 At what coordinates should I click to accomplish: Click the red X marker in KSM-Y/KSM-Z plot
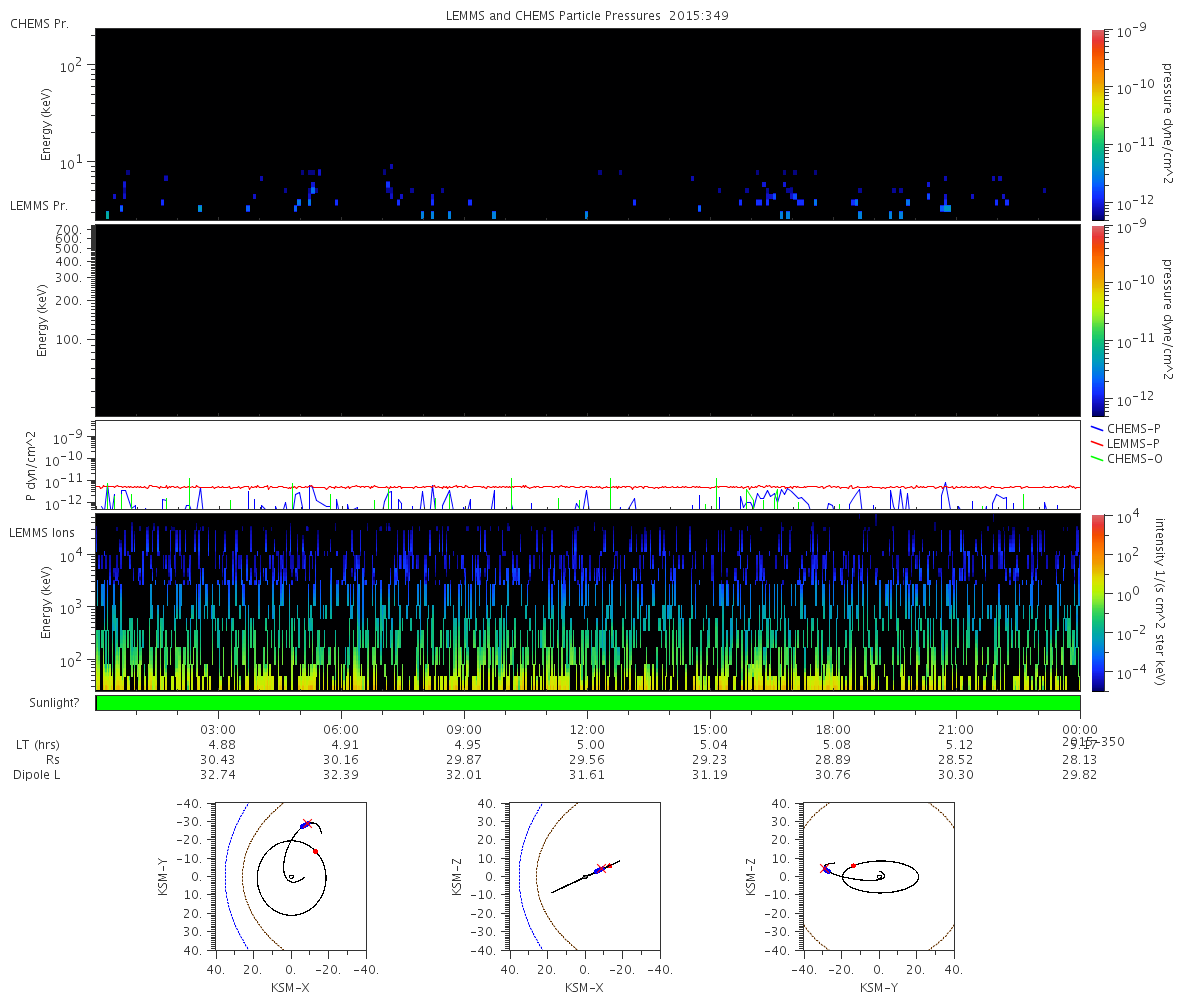coord(824,869)
